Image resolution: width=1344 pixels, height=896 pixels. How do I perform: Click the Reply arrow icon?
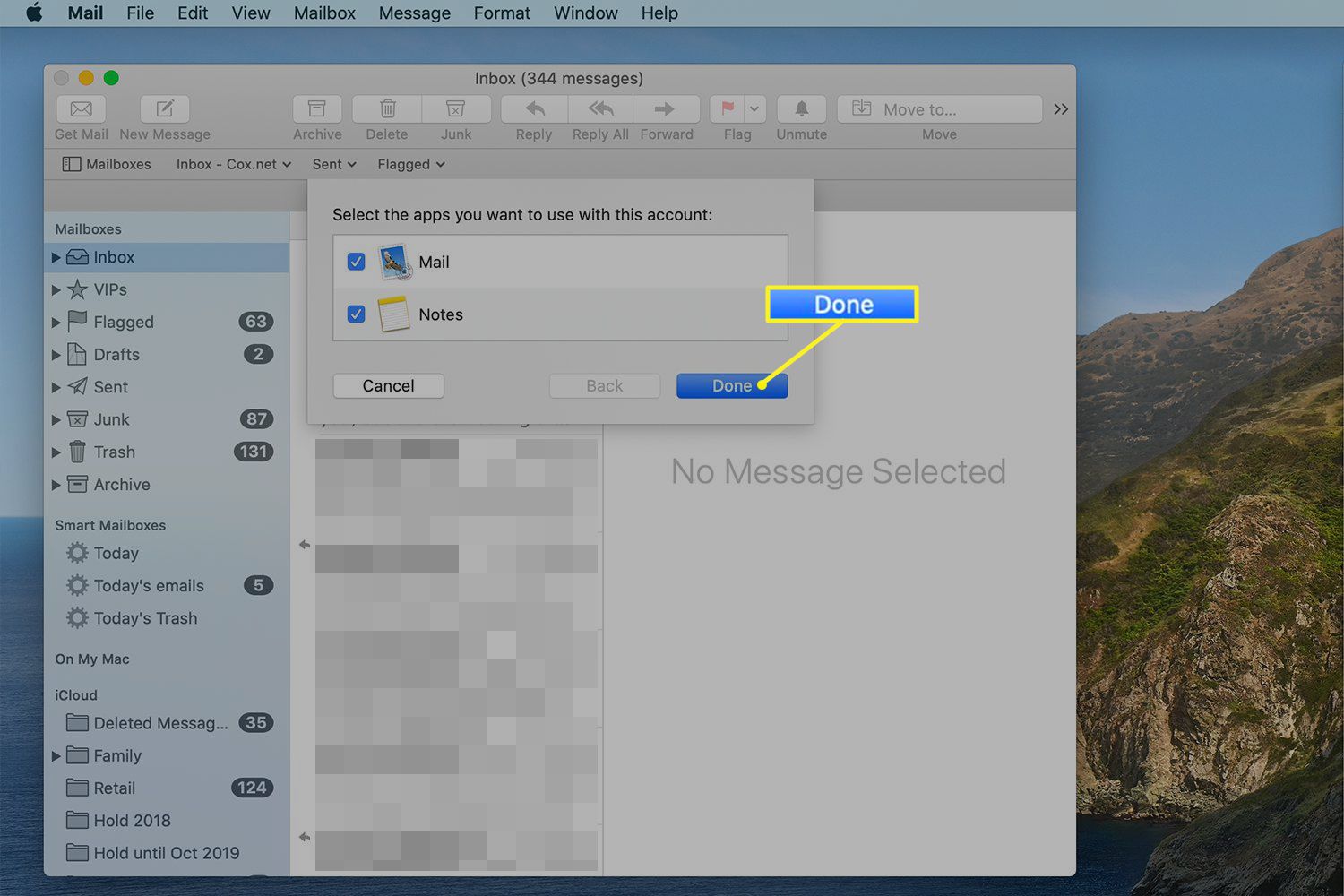click(534, 109)
